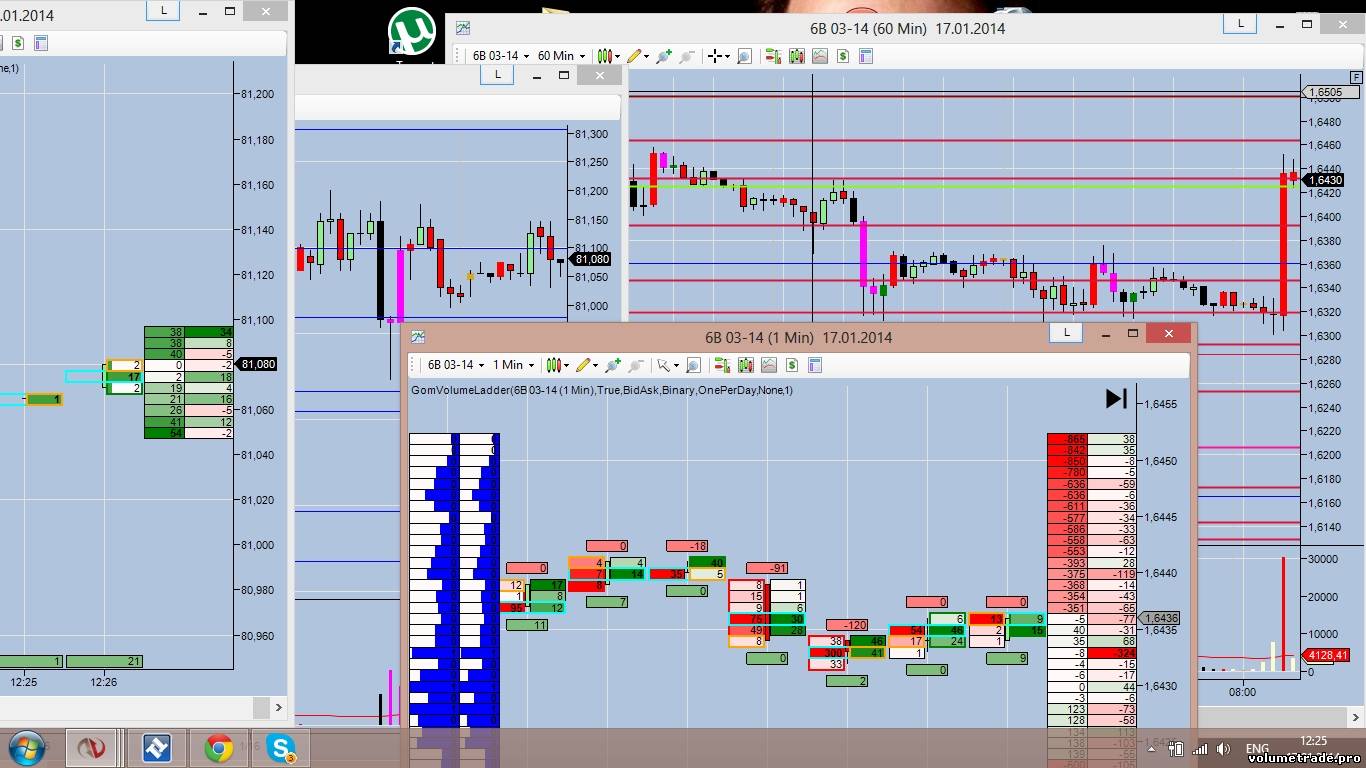Expand chart style arrow in 1 Min chart

[567, 366]
